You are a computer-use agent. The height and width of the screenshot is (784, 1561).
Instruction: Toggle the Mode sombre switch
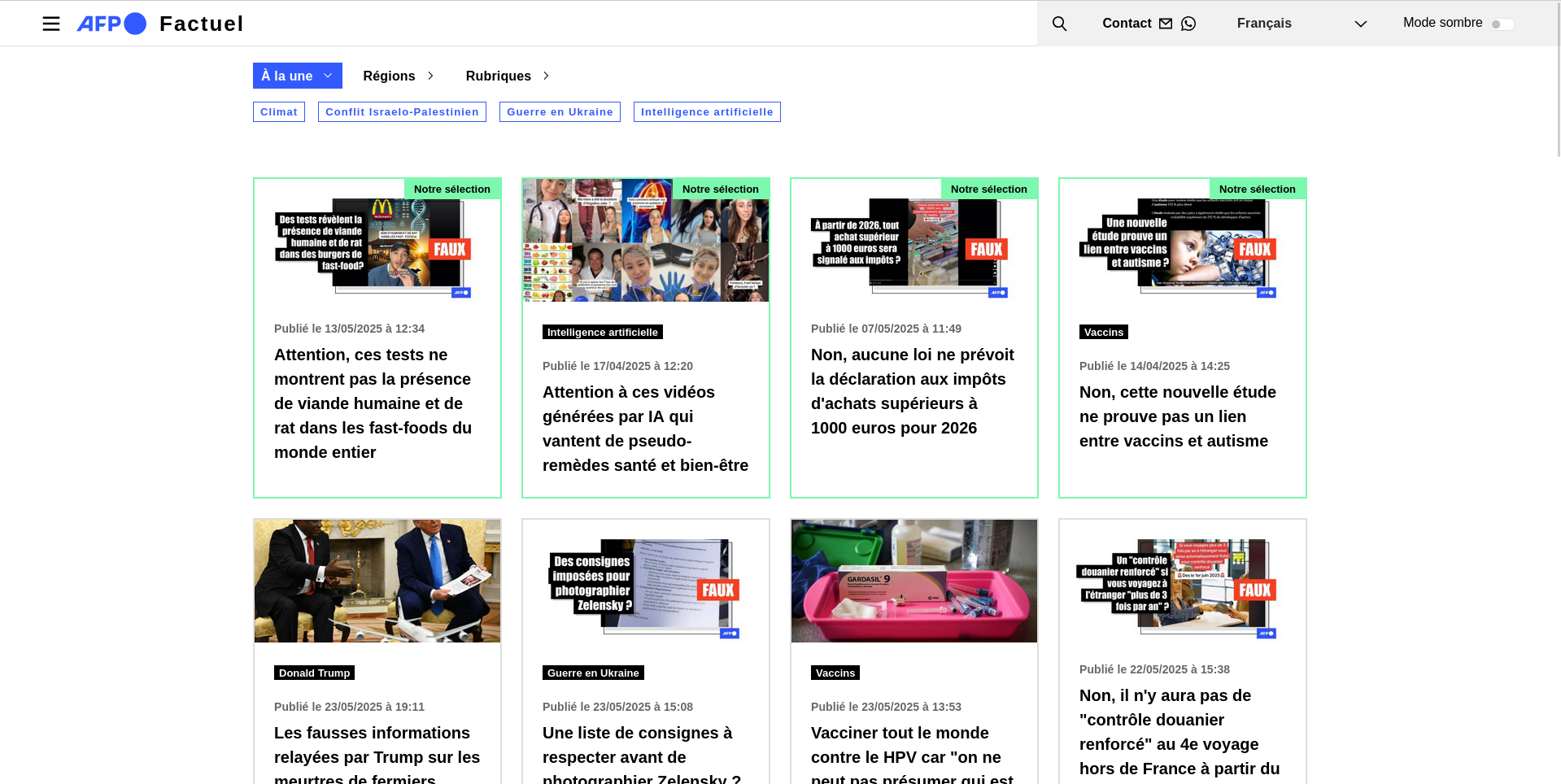(1502, 24)
